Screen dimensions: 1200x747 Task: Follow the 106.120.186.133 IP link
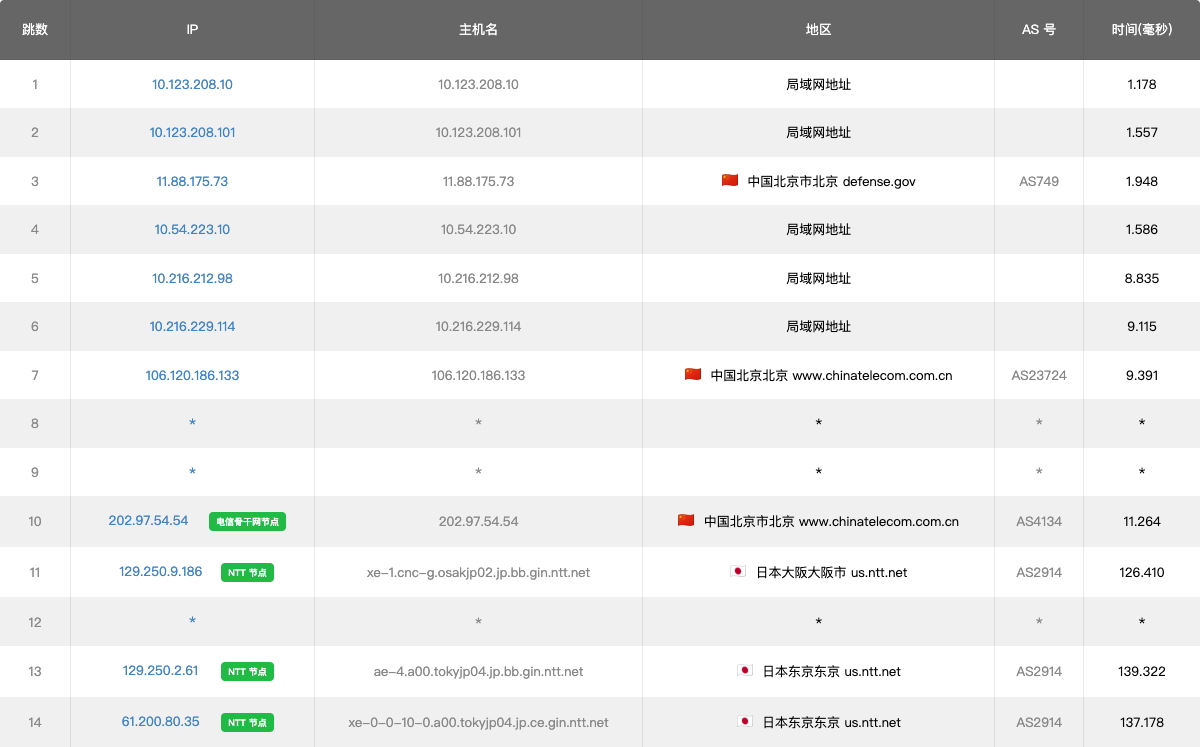[192, 375]
